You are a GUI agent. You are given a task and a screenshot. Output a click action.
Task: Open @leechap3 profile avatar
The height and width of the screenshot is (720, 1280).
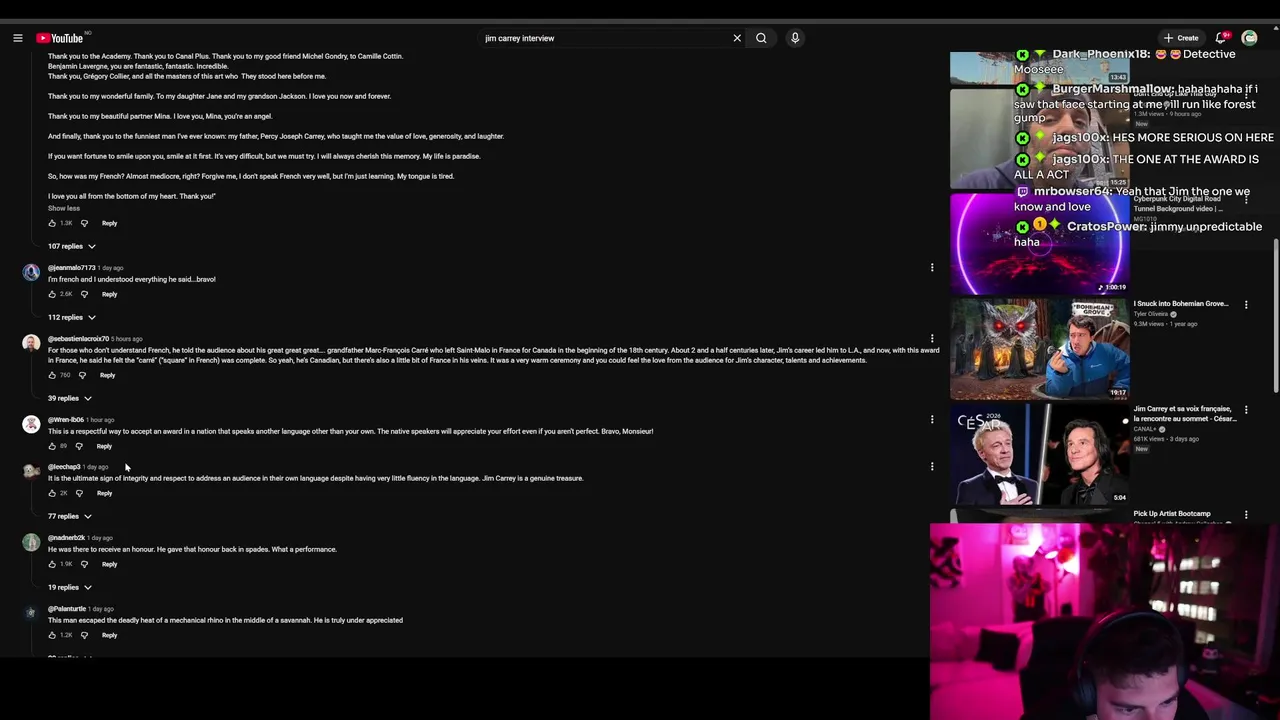tap(31, 471)
